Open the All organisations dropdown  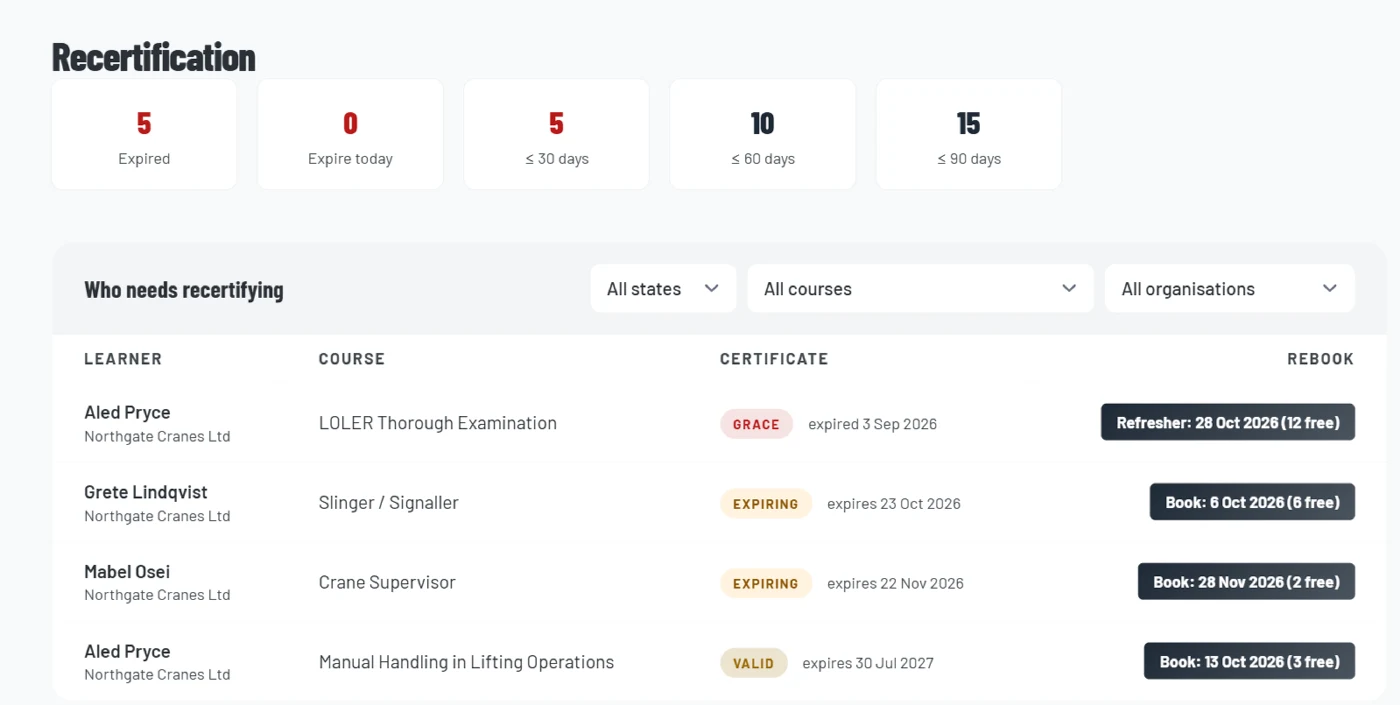pos(1229,289)
